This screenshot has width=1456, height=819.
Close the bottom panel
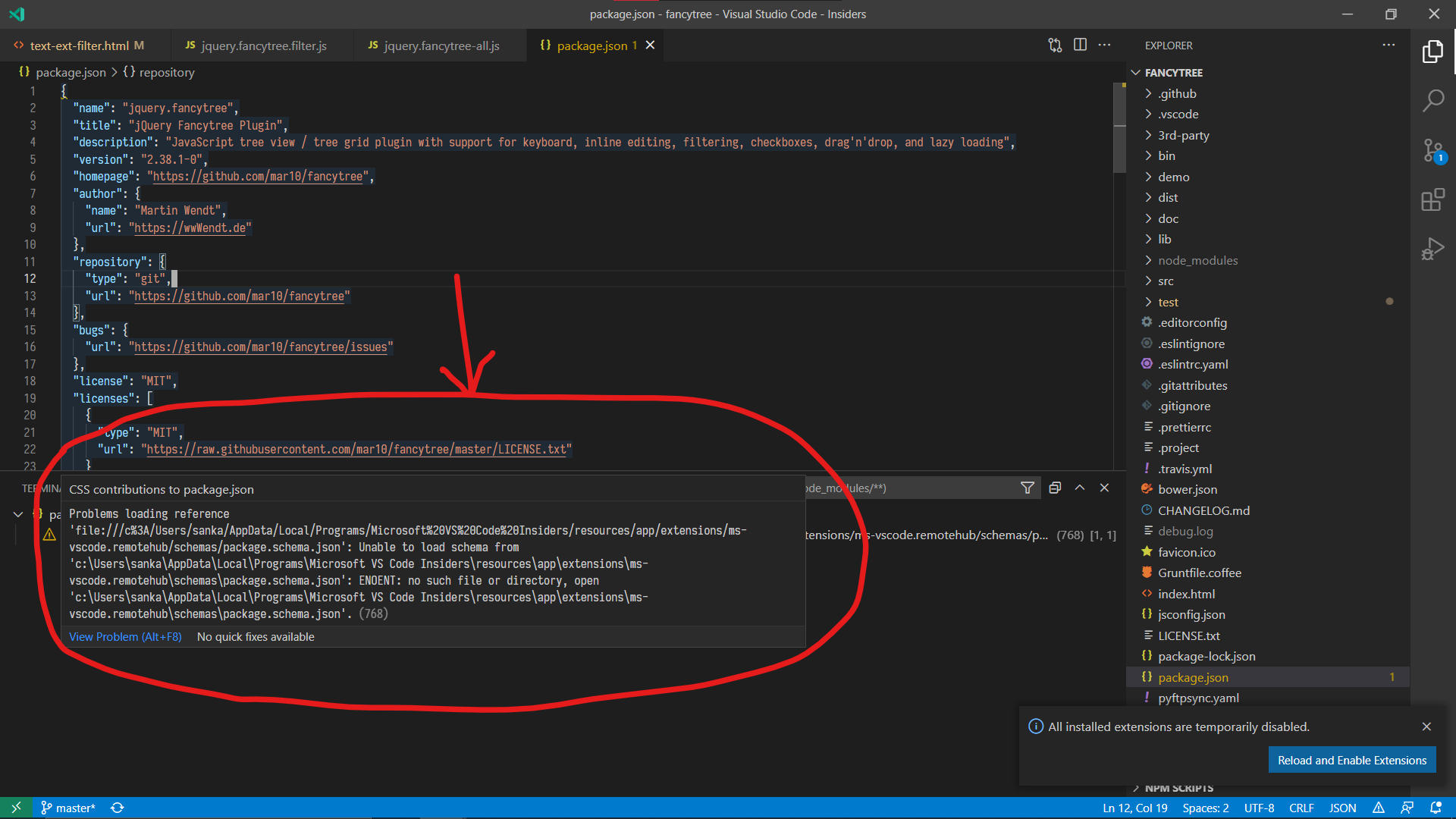(x=1104, y=488)
